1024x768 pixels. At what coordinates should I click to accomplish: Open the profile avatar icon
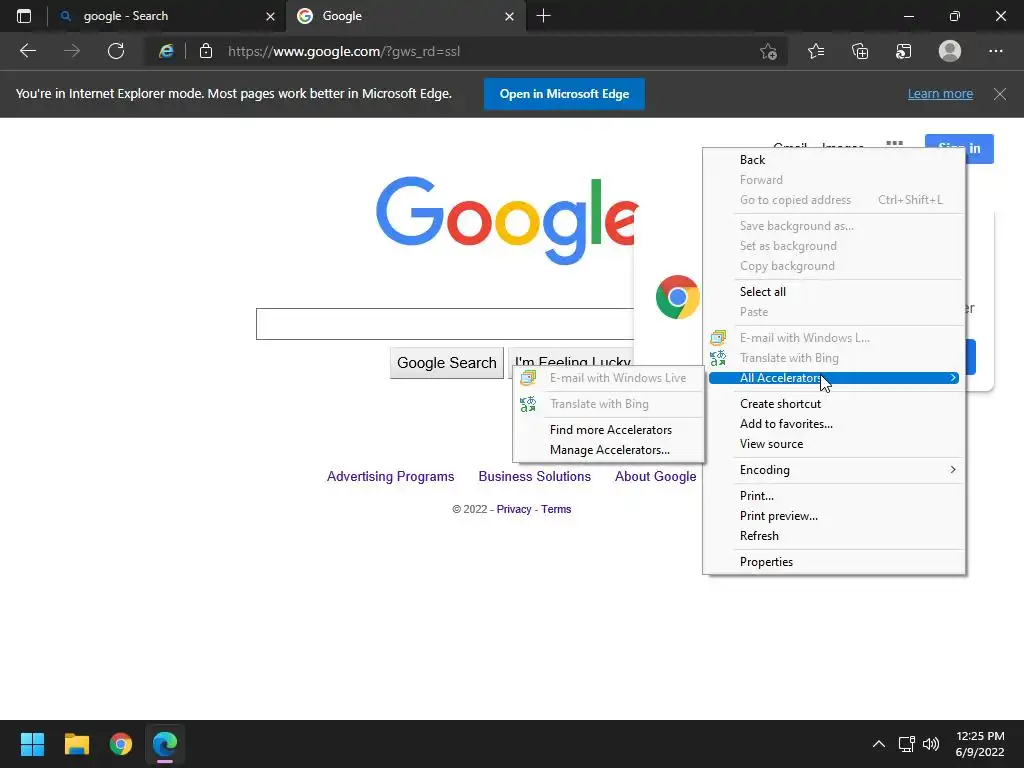tap(950, 51)
